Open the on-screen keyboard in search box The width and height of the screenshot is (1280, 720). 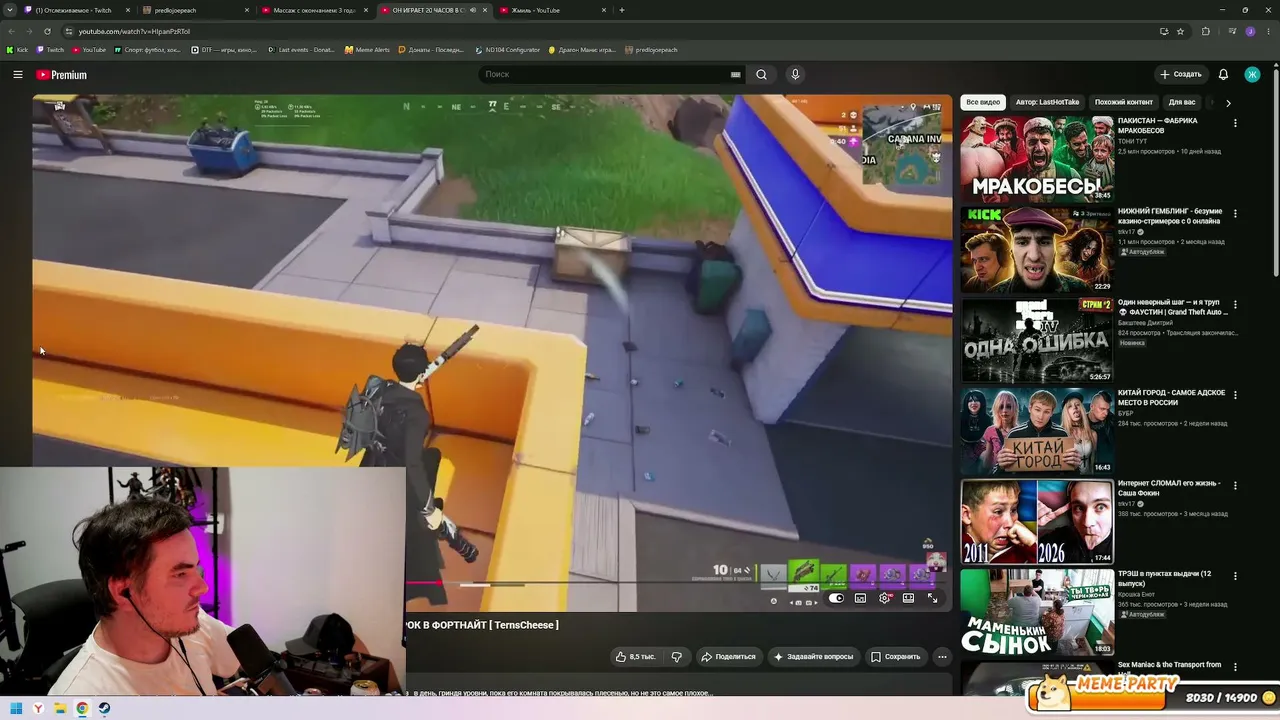(x=735, y=75)
